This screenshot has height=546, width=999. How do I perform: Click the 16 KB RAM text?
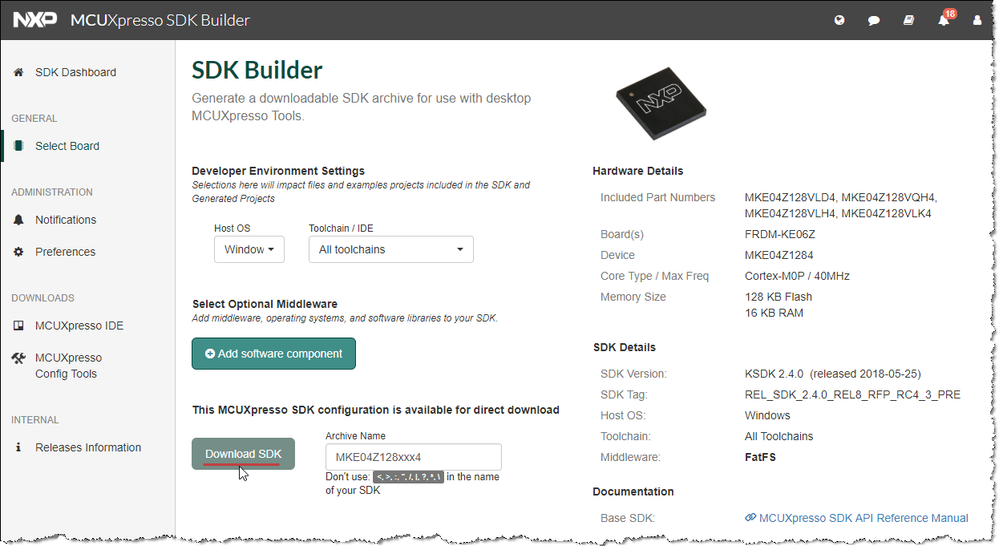click(774, 313)
